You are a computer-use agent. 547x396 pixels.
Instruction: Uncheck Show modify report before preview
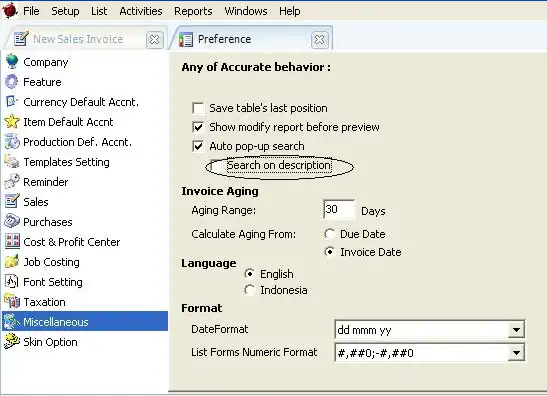click(x=198, y=127)
